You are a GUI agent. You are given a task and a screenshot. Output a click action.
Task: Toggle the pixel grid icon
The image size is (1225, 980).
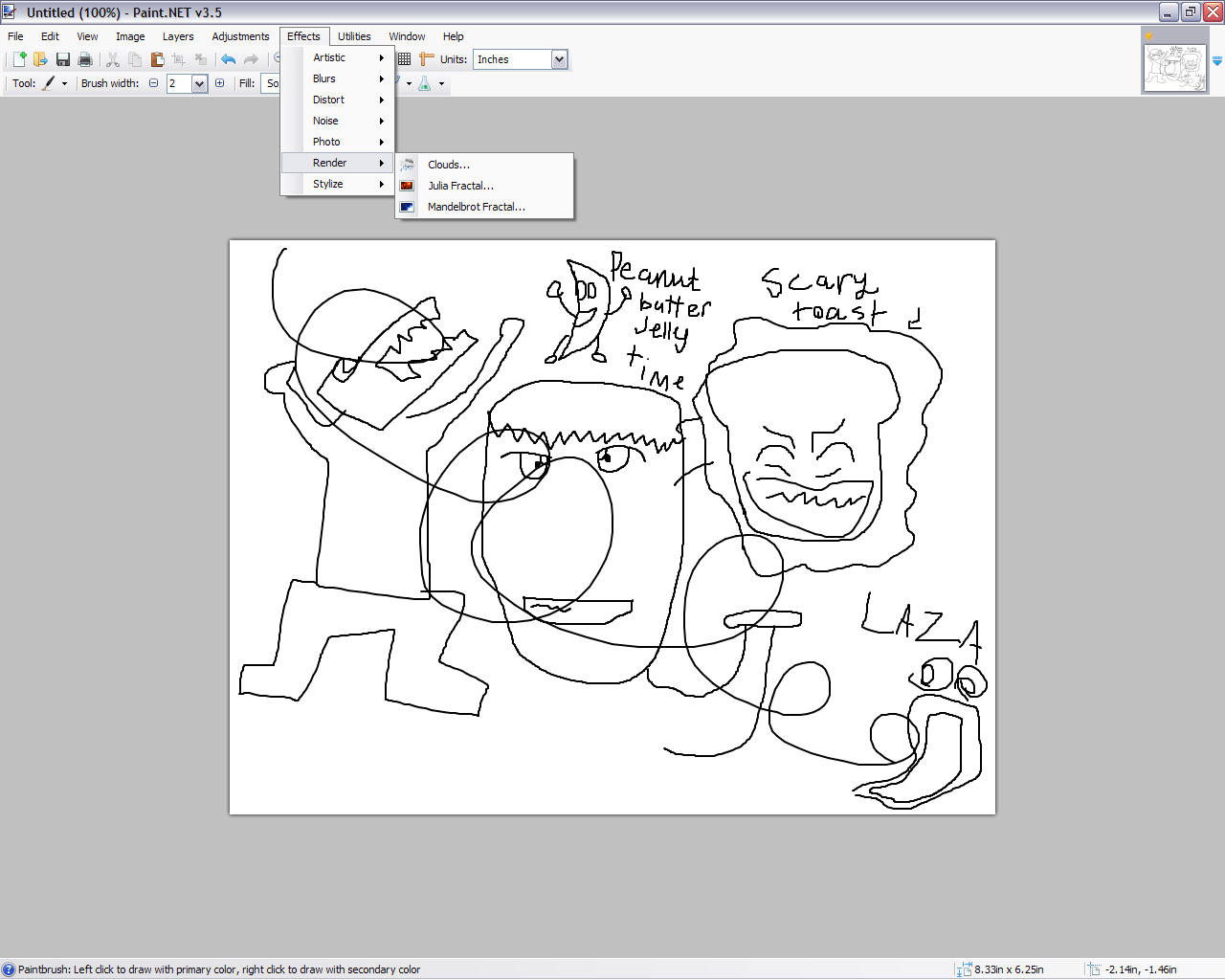click(x=404, y=59)
